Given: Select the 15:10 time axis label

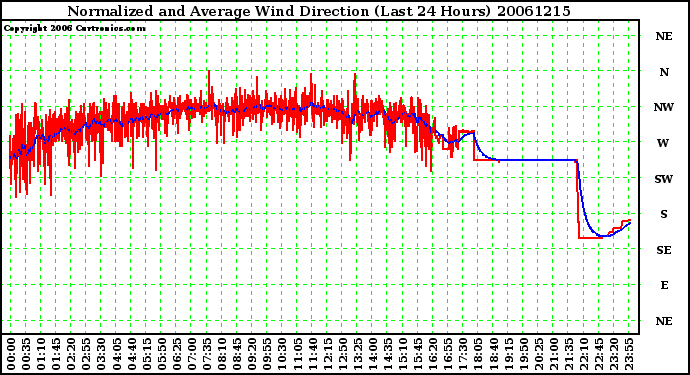Looking at the screenshot, I should tap(403, 354).
